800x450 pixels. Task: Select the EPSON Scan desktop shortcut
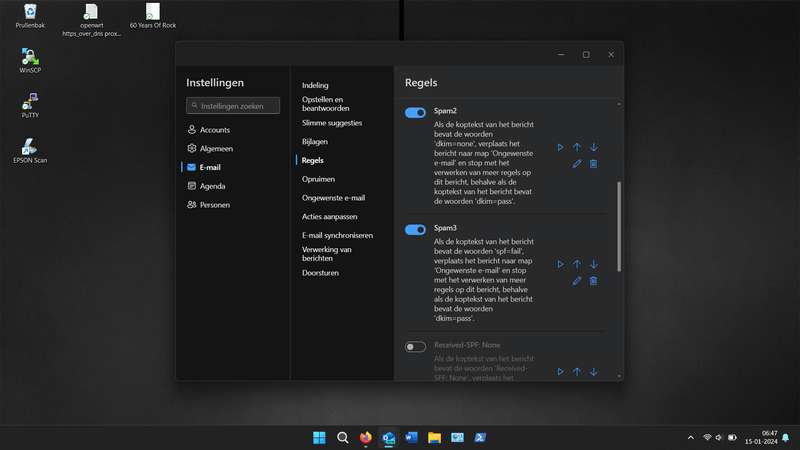pyautogui.click(x=30, y=151)
